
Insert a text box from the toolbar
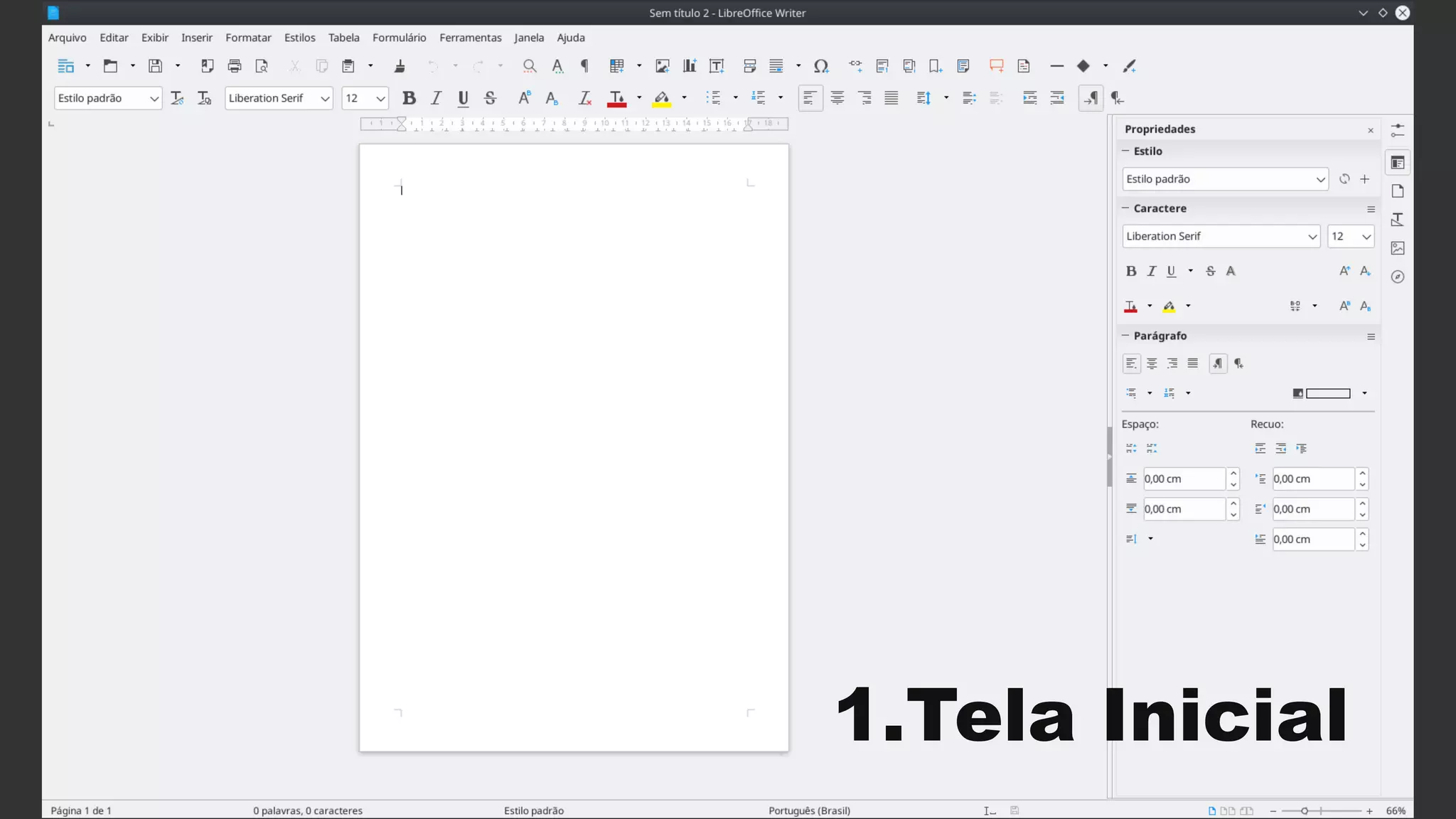[717, 66]
